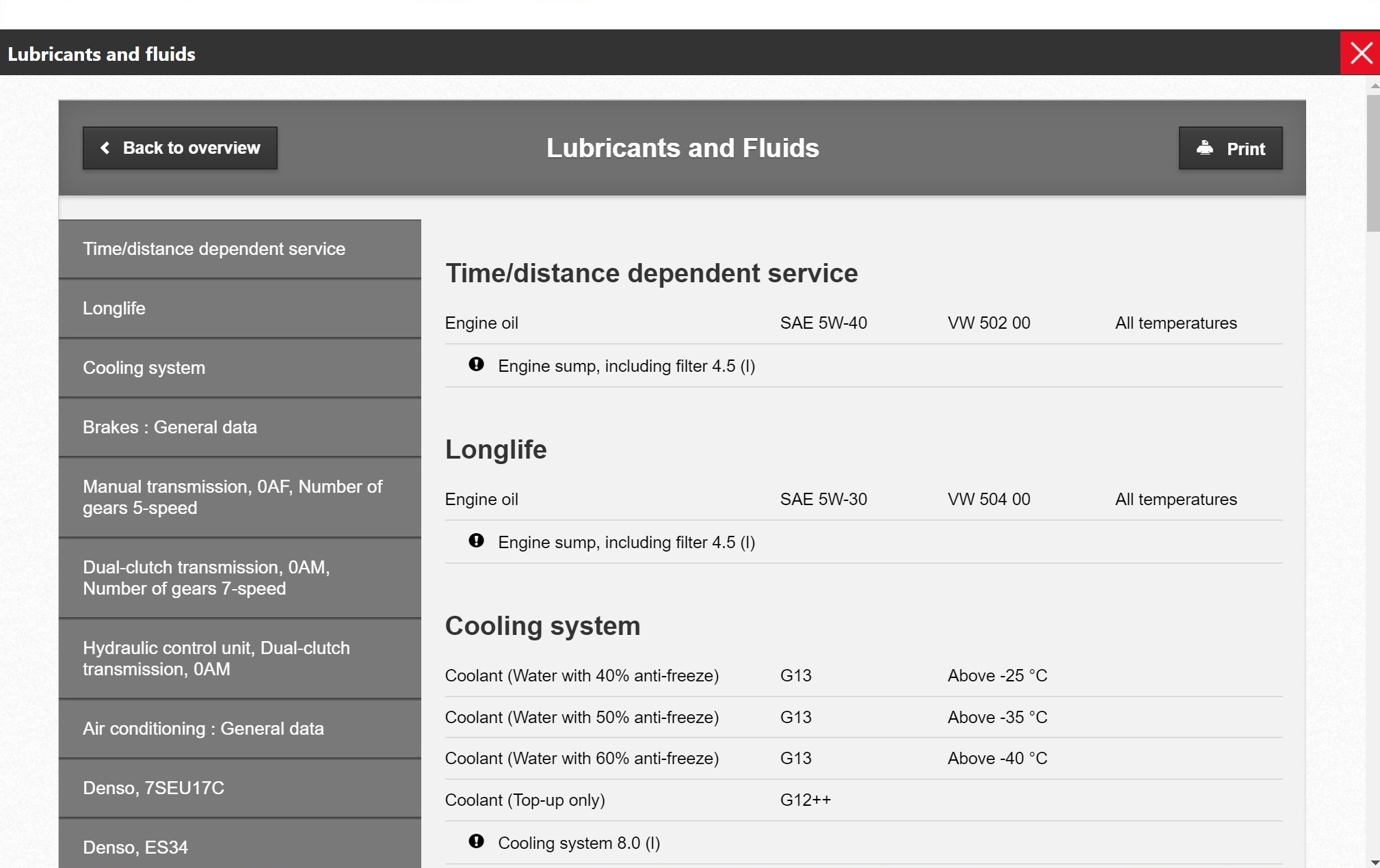Click Above -25 °C temperature text
1380x868 pixels.
pos(997,675)
